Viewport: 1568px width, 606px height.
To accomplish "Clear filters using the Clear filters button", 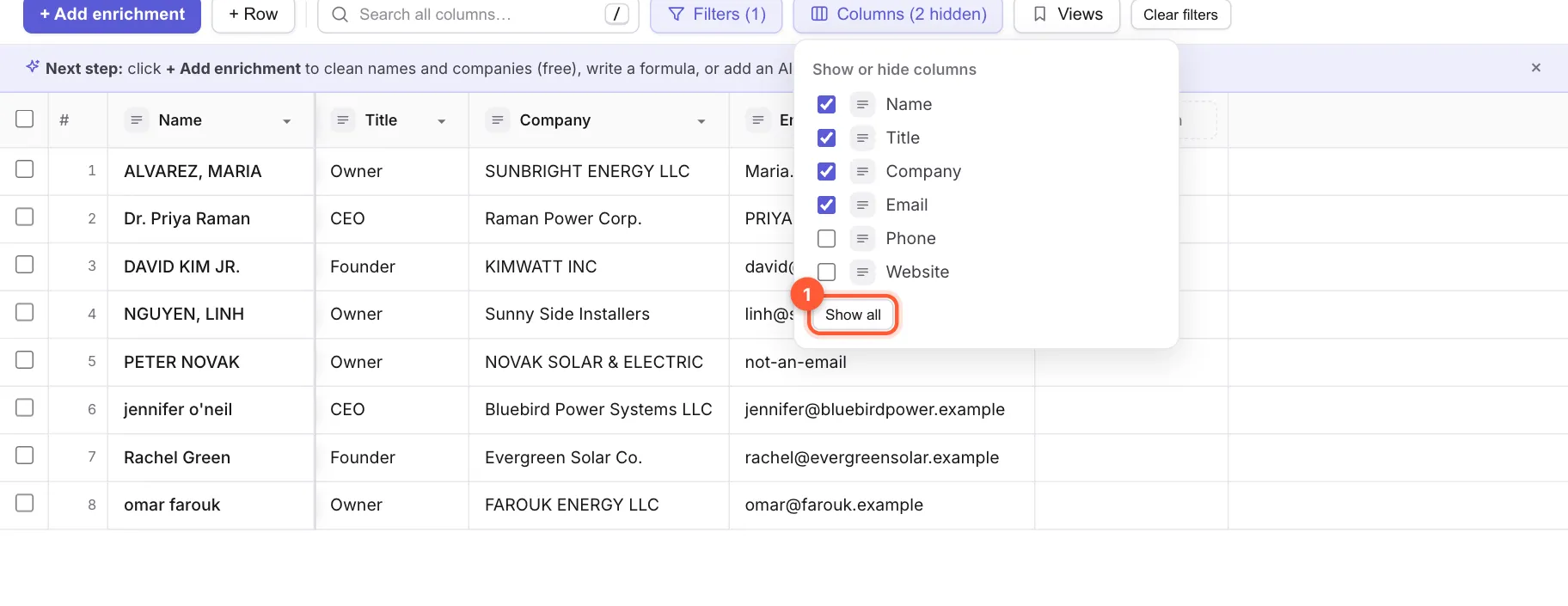I will [1180, 15].
